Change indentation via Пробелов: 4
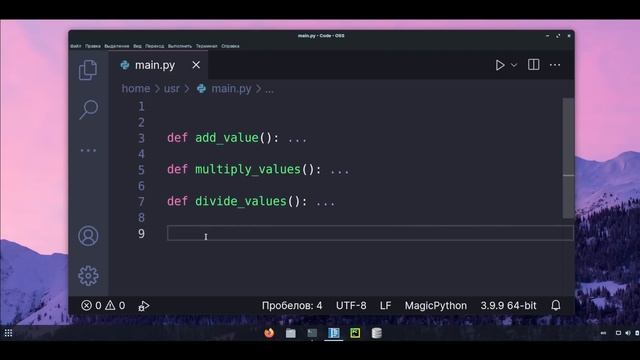Viewport: 640px width, 360px height. (292, 306)
